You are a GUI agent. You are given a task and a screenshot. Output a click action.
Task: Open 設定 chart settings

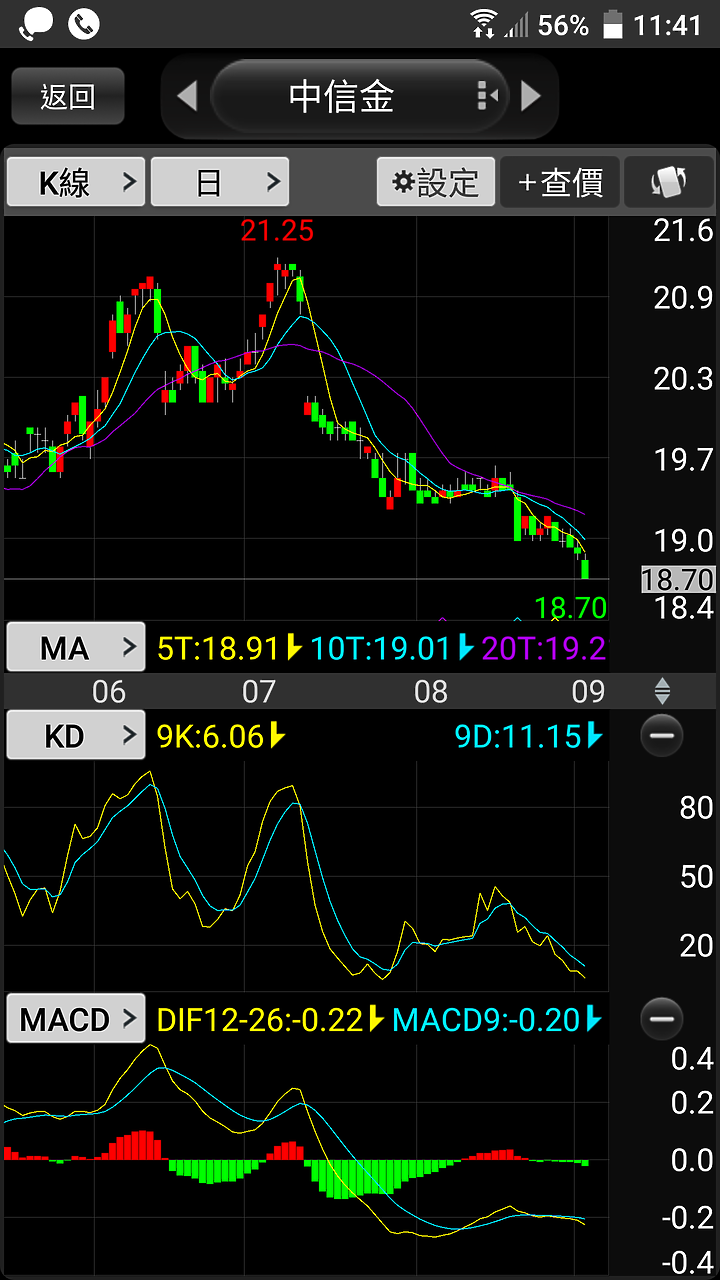pyautogui.click(x=436, y=182)
